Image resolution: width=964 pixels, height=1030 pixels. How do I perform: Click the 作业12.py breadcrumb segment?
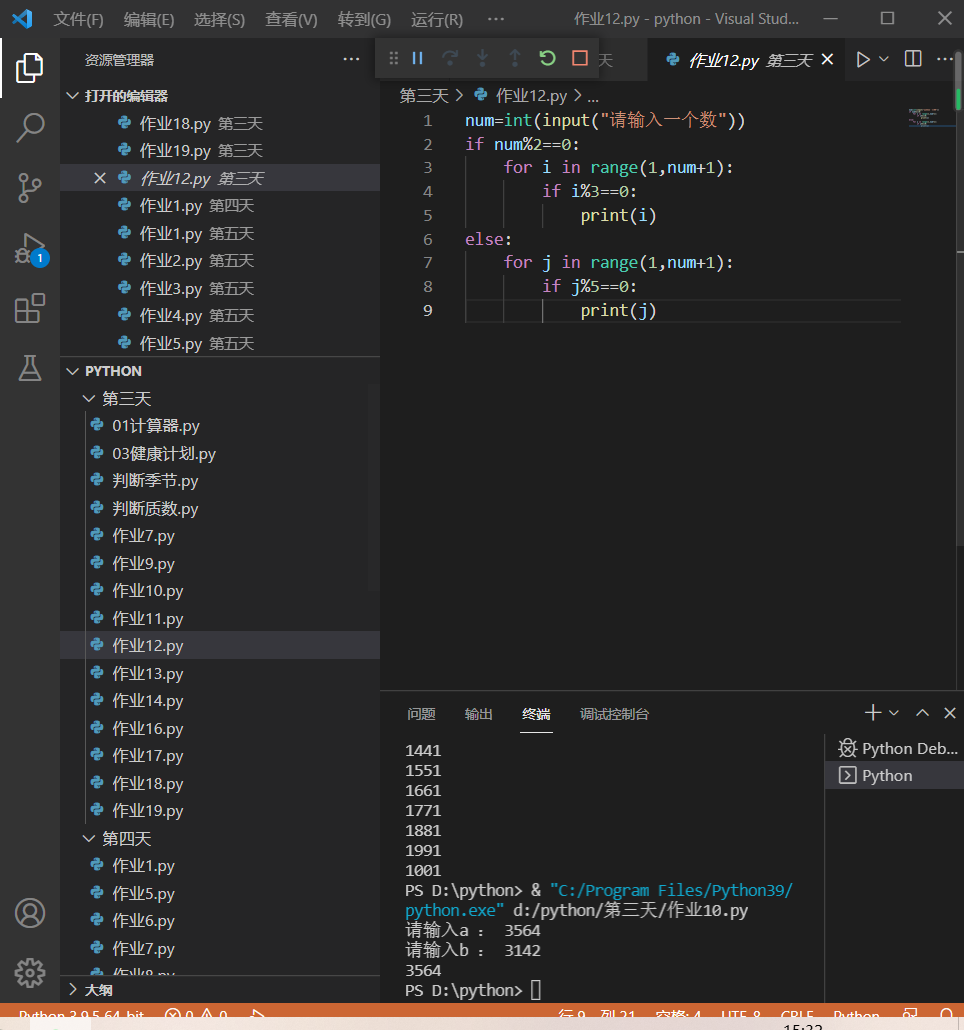tap(531, 96)
